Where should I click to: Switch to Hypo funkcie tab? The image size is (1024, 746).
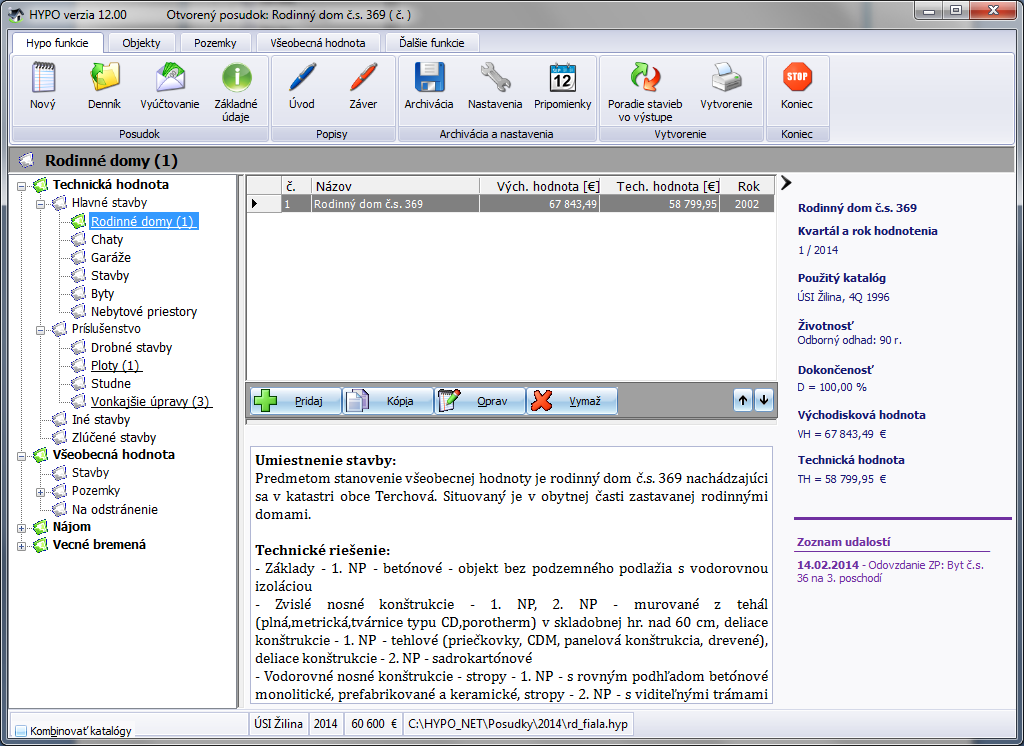pyautogui.click(x=57, y=42)
